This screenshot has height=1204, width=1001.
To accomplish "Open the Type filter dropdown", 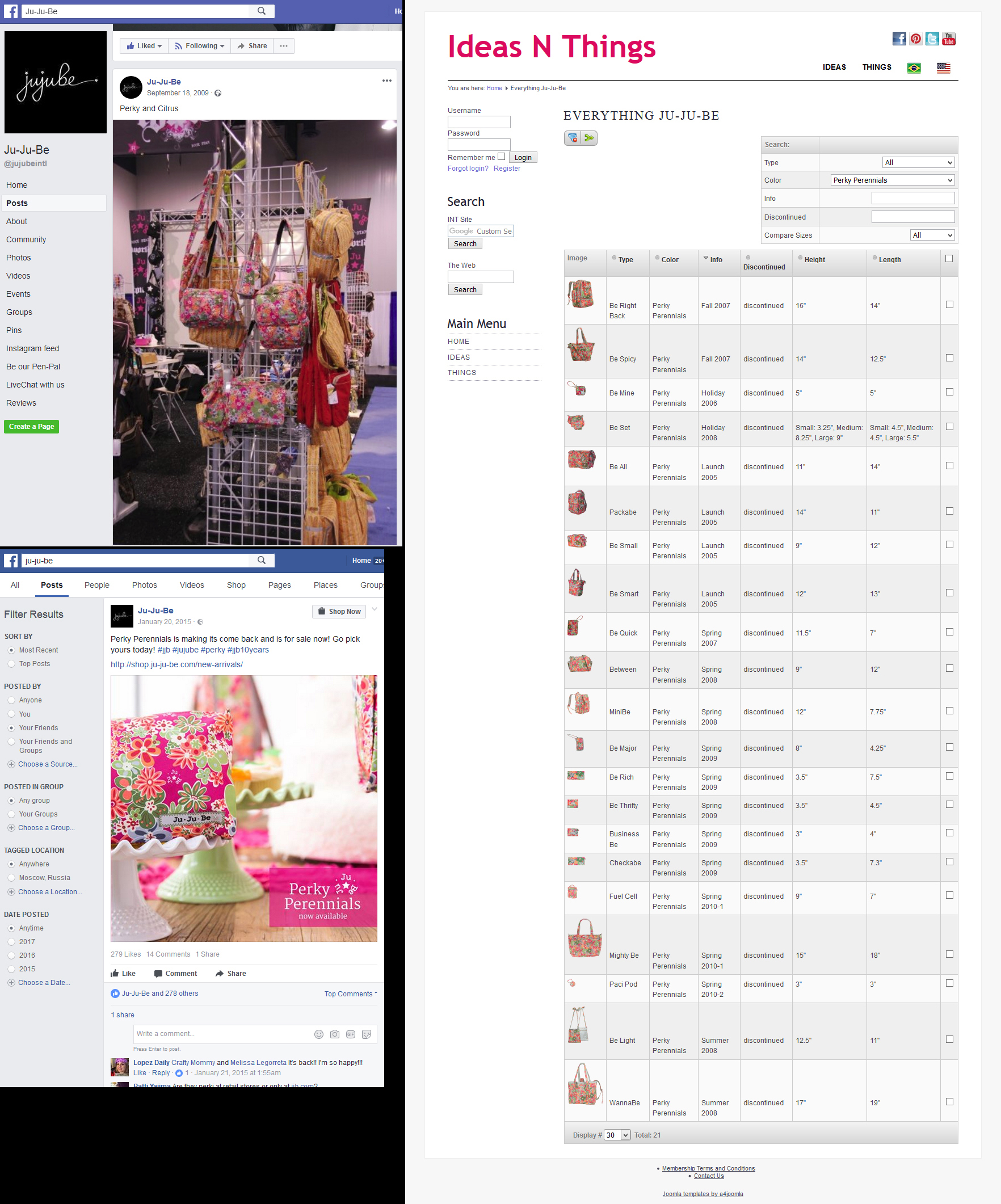I will click(x=918, y=162).
